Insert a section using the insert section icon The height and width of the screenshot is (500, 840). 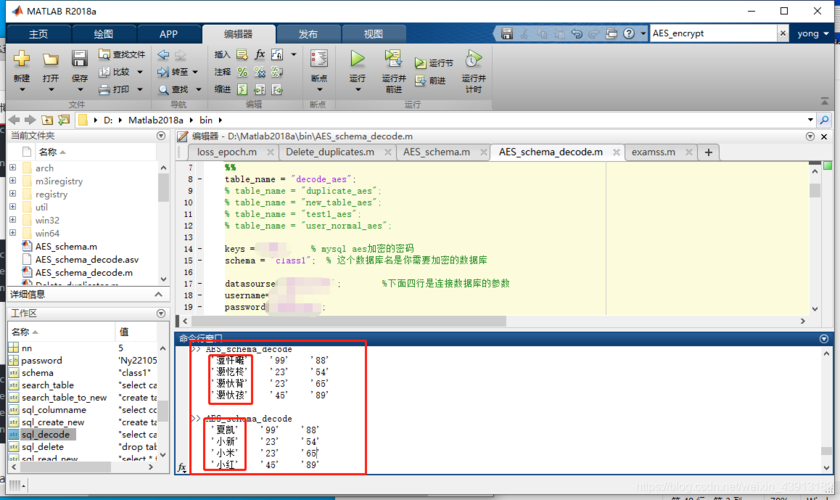click(242, 55)
